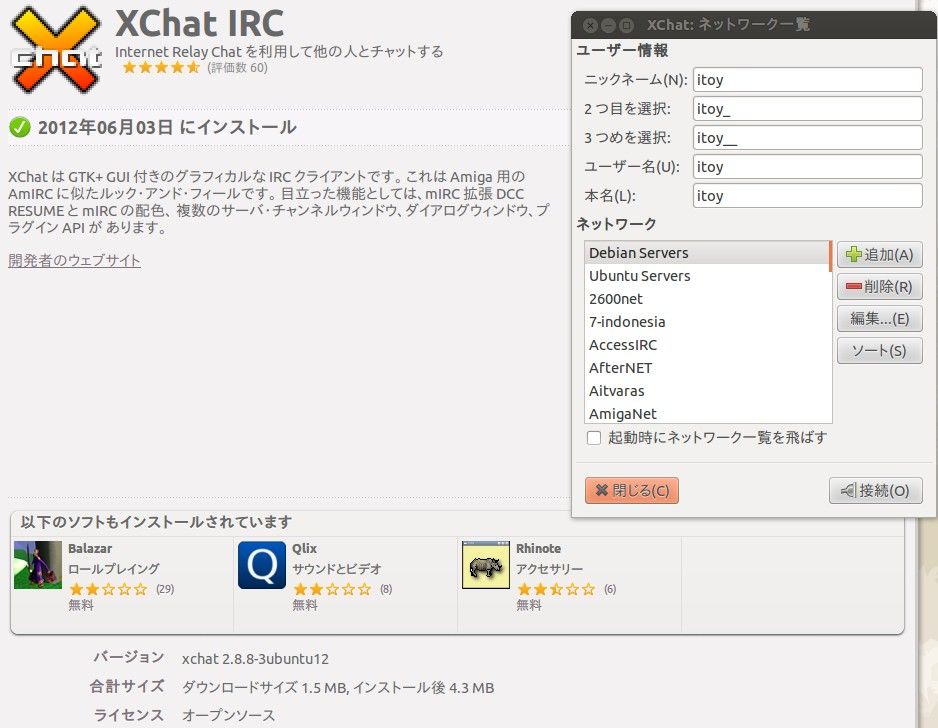
Task: Click the 閉じる(C) close button
Action: (632, 491)
